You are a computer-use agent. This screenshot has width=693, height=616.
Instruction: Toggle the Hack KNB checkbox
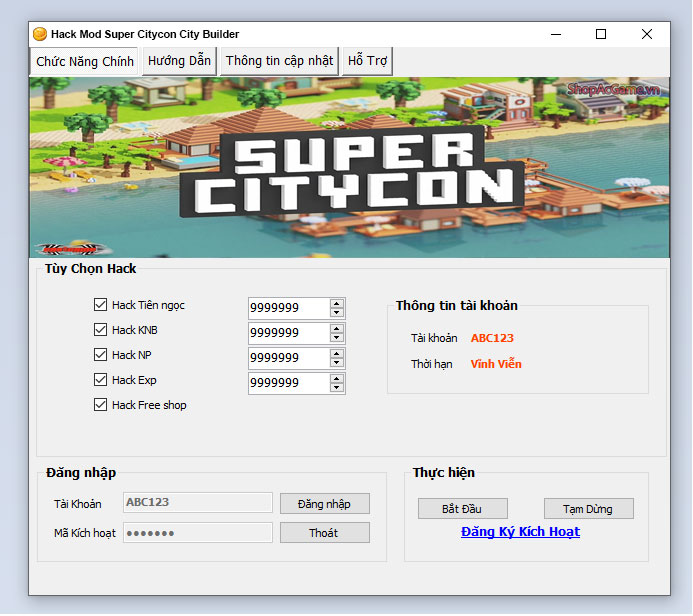[x=100, y=330]
